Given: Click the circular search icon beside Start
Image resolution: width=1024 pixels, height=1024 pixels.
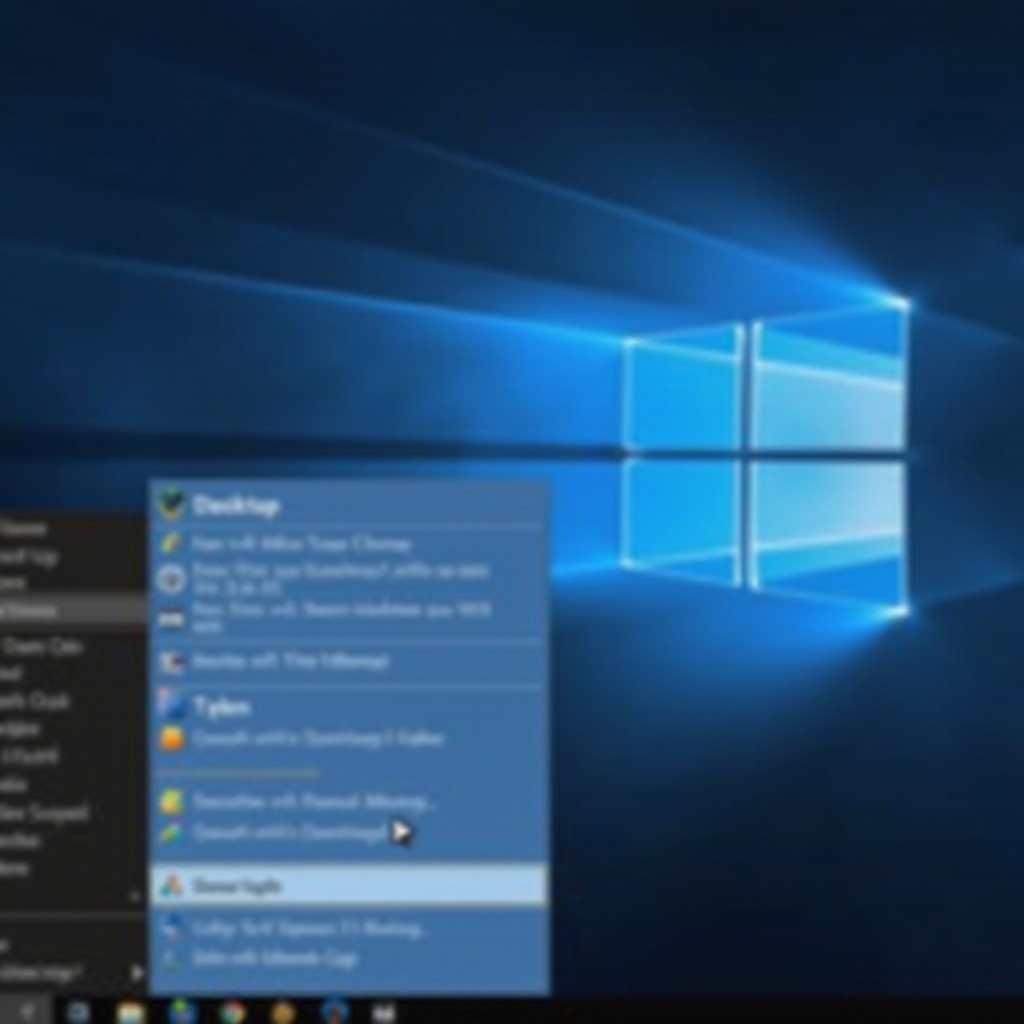Looking at the screenshot, I should point(78,1011).
